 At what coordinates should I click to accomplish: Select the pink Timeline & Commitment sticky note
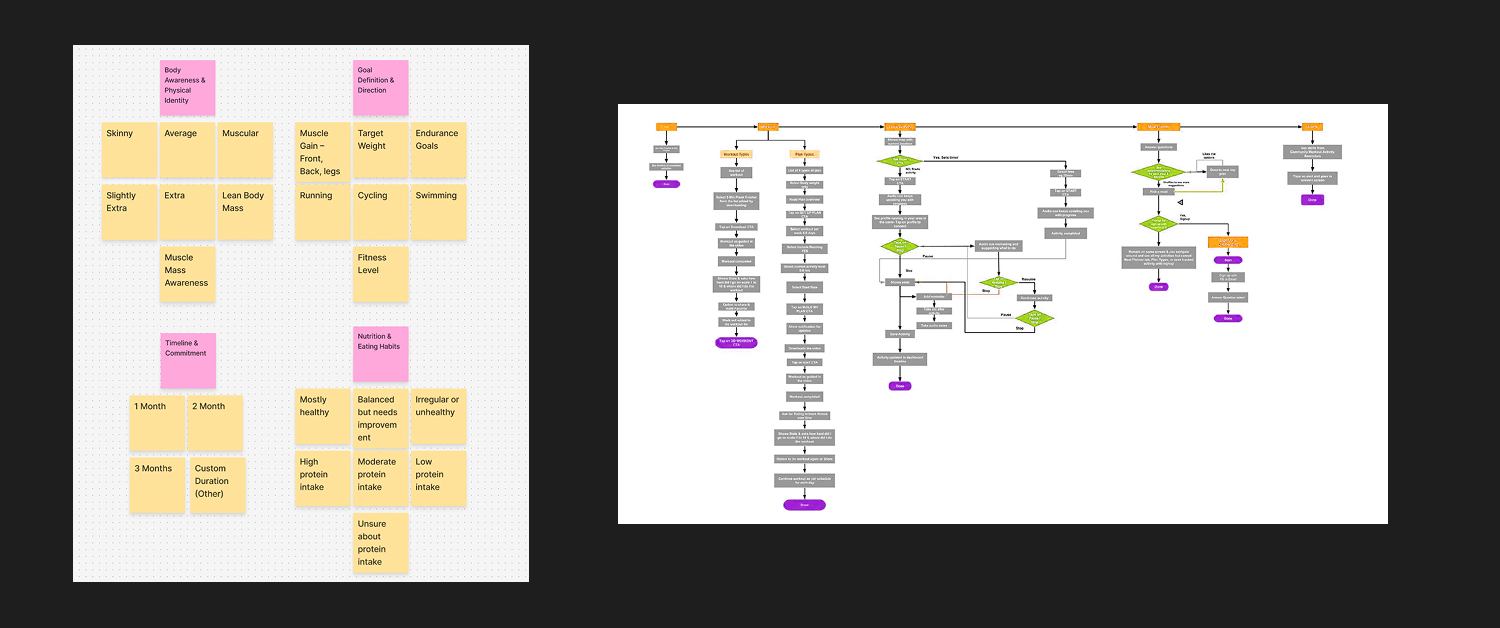point(187,360)
